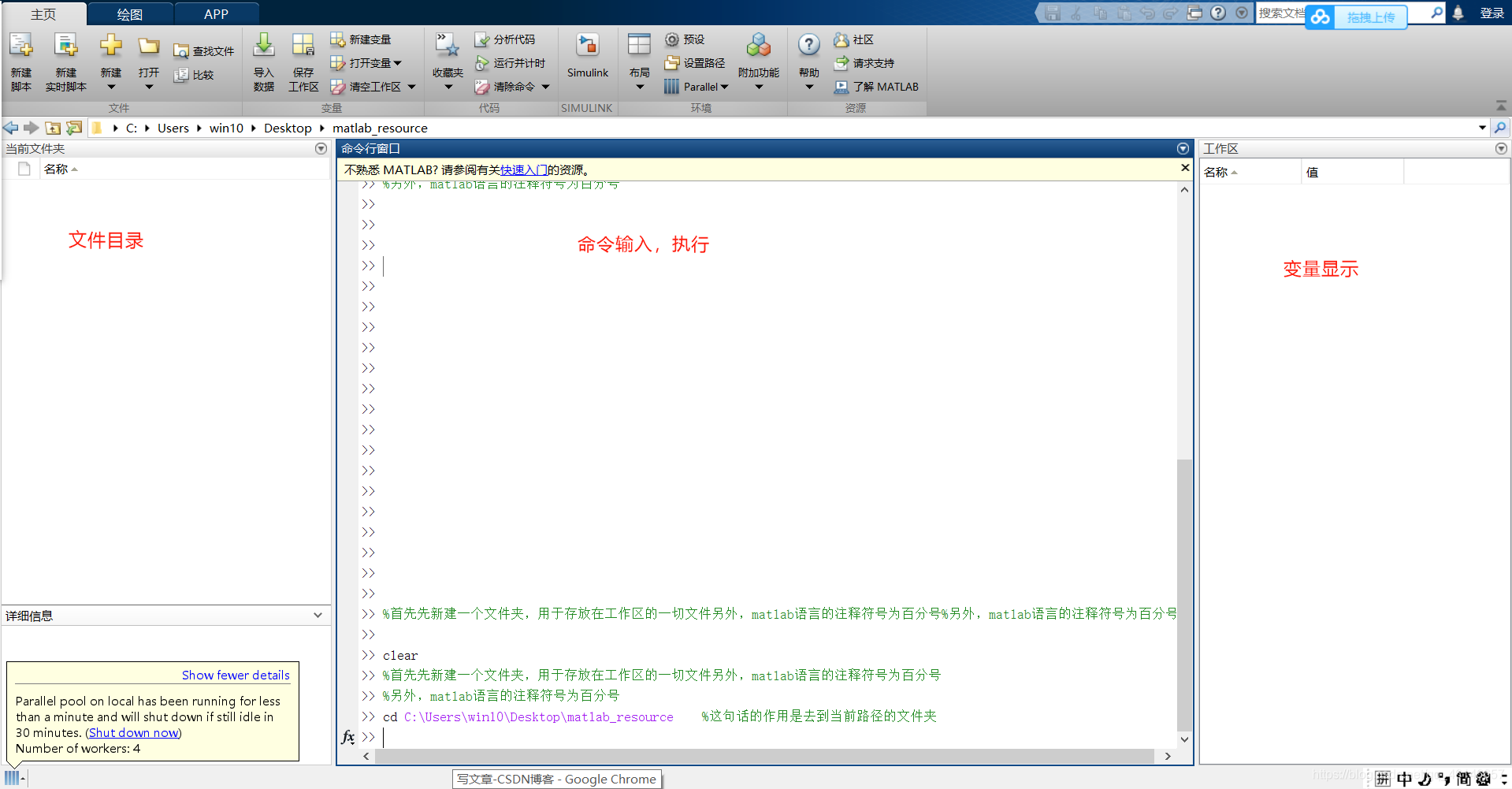The width and height of the screenshot is (1512, 789).
Task: Click the up-one-level folder icon
Action: click(x=53, y=128)
